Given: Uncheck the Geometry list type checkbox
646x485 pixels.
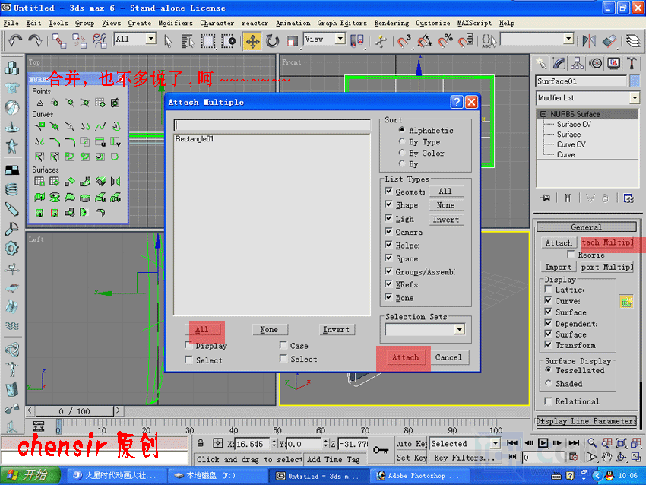Looking at the screenshot, I should click(389, 191).
